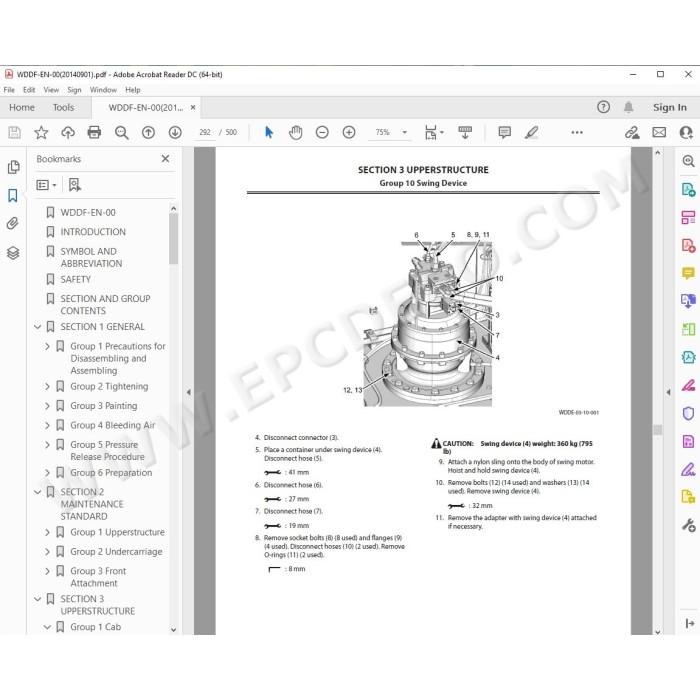The height and width of the screenshot is (700, 700).
Task: Click the document vertical scrollbar thumb
Action: click(x=657, y=429)
